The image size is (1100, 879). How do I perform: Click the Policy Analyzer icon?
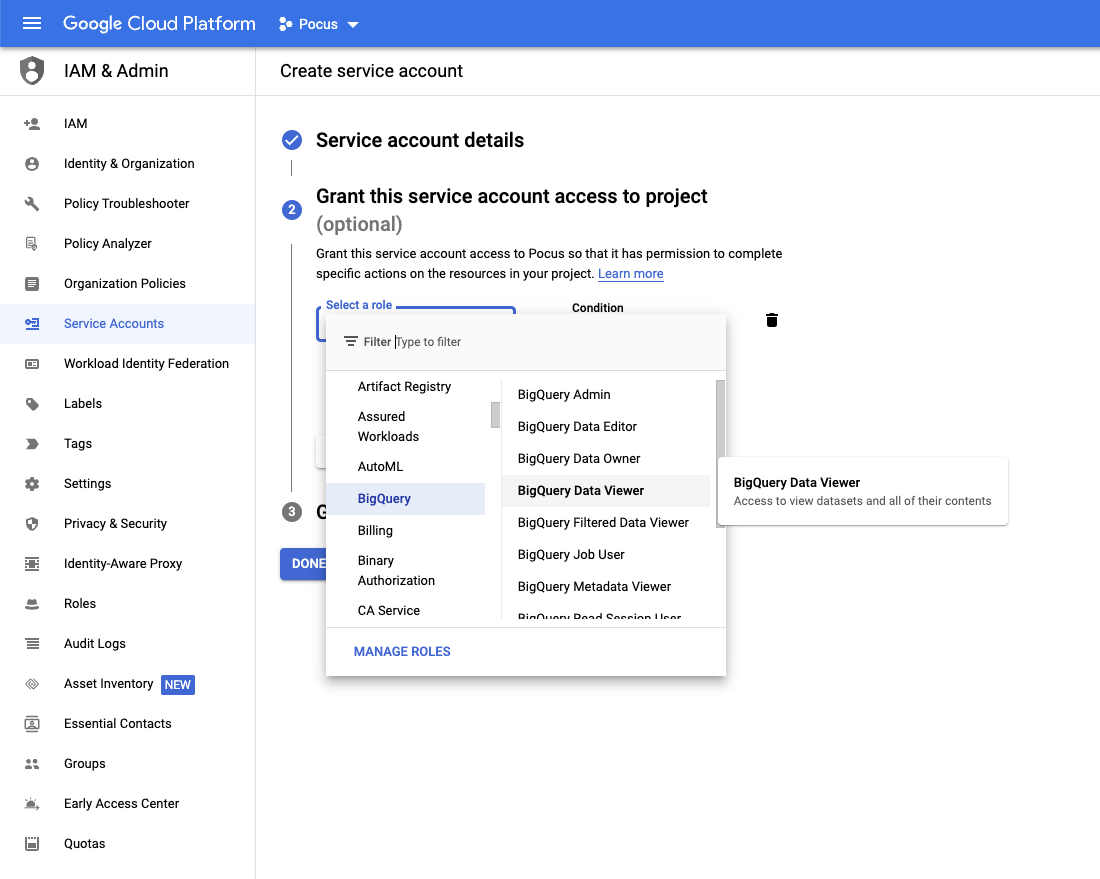[32, 244]
